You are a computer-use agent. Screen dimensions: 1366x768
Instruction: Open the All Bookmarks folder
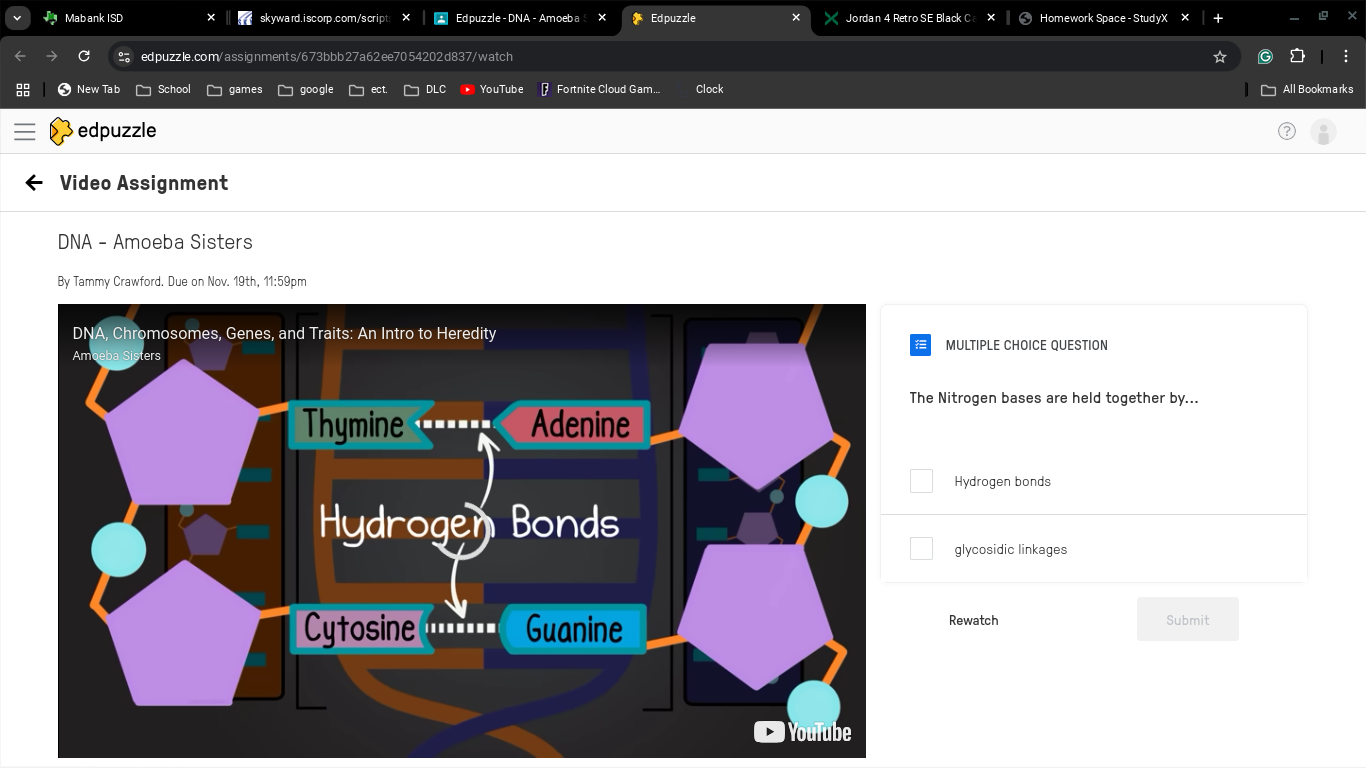click(x=1307, y=89)
